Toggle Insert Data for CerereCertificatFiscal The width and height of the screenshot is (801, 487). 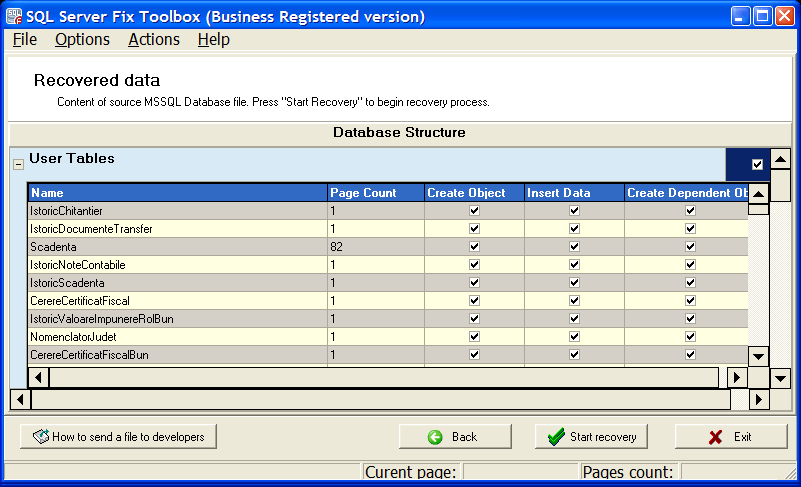[x=574, y=300]
